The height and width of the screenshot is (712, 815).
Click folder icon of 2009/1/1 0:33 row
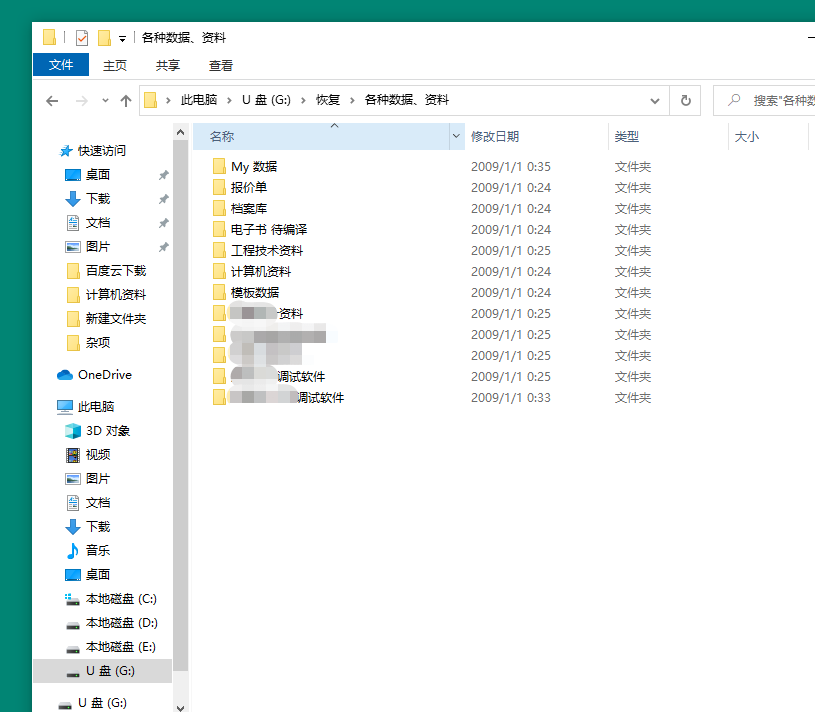click(219, 398)
